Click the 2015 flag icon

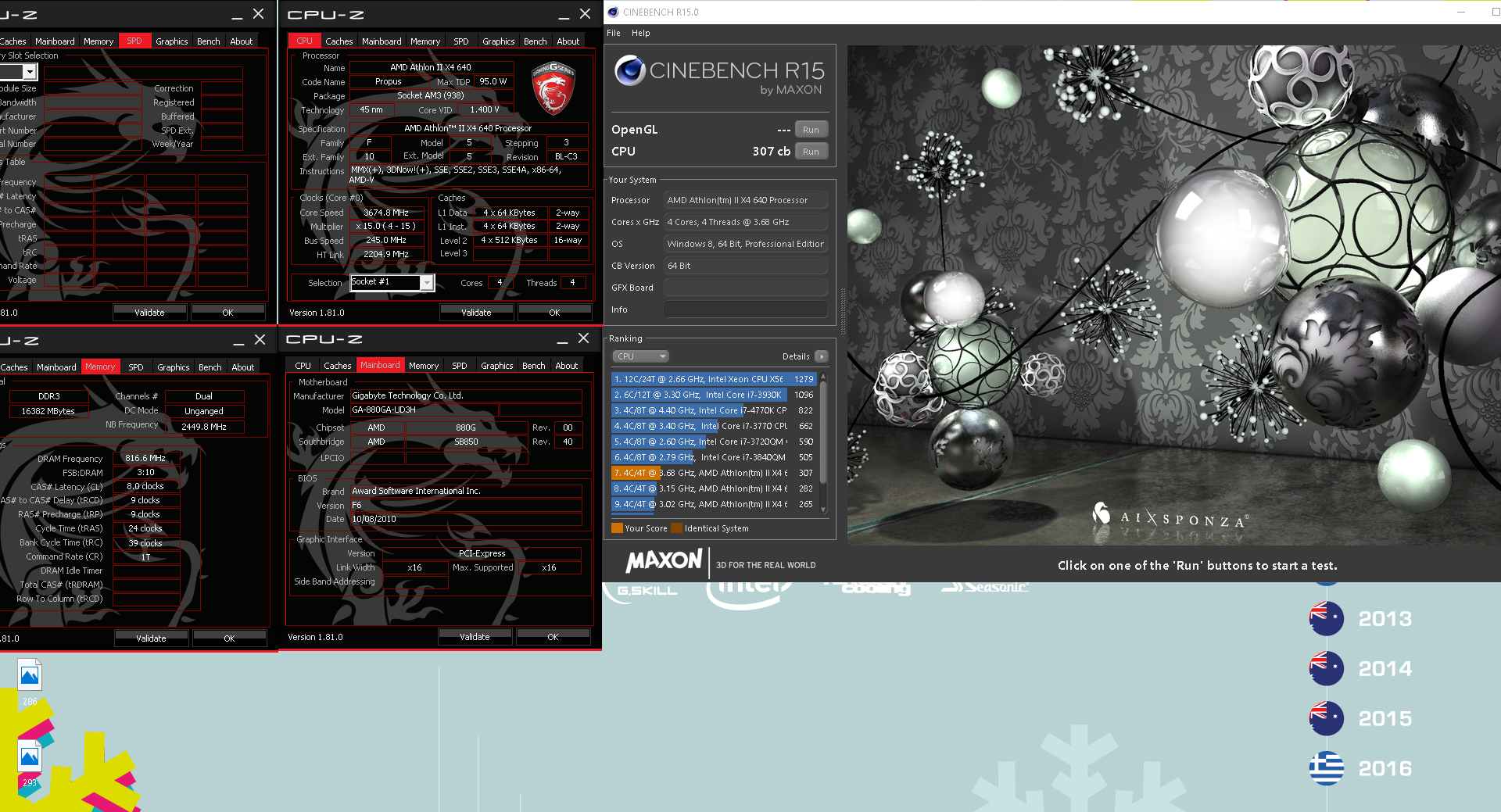click(1326, 718)
